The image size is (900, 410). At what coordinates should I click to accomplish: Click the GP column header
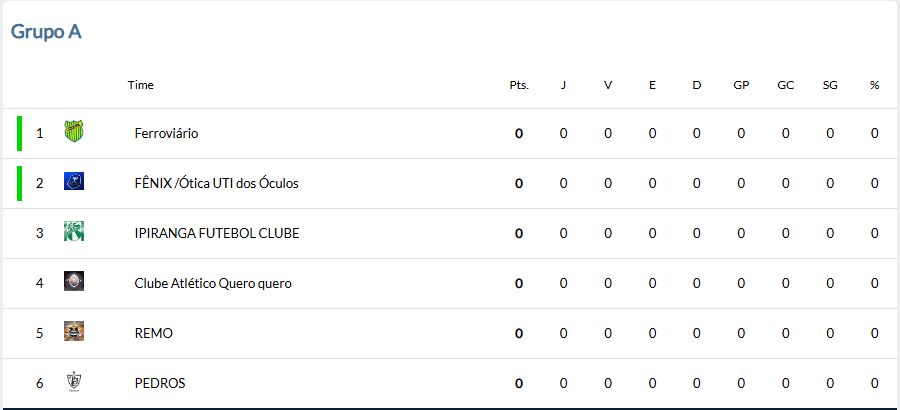(x=741, y=85)
